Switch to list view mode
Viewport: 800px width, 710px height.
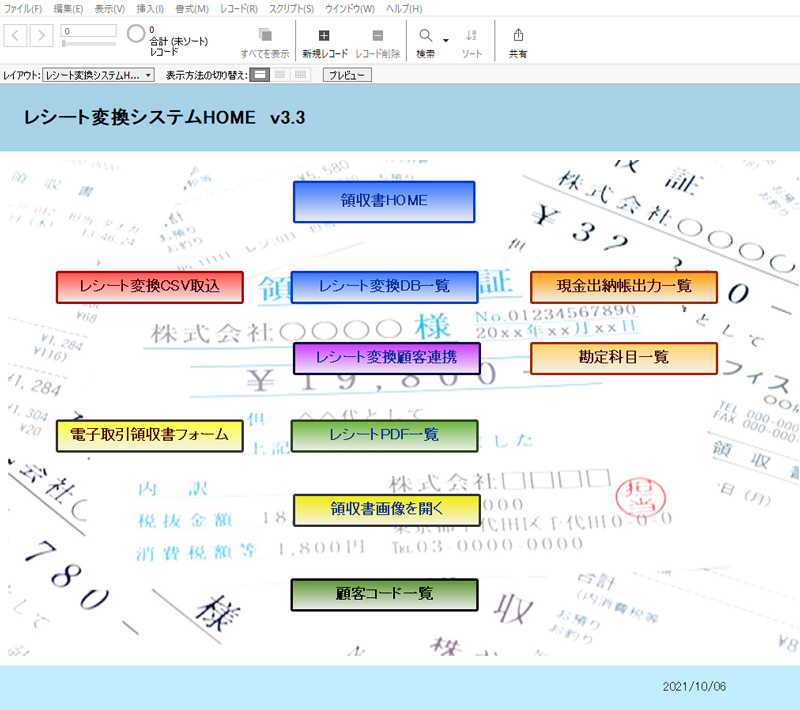280,75
